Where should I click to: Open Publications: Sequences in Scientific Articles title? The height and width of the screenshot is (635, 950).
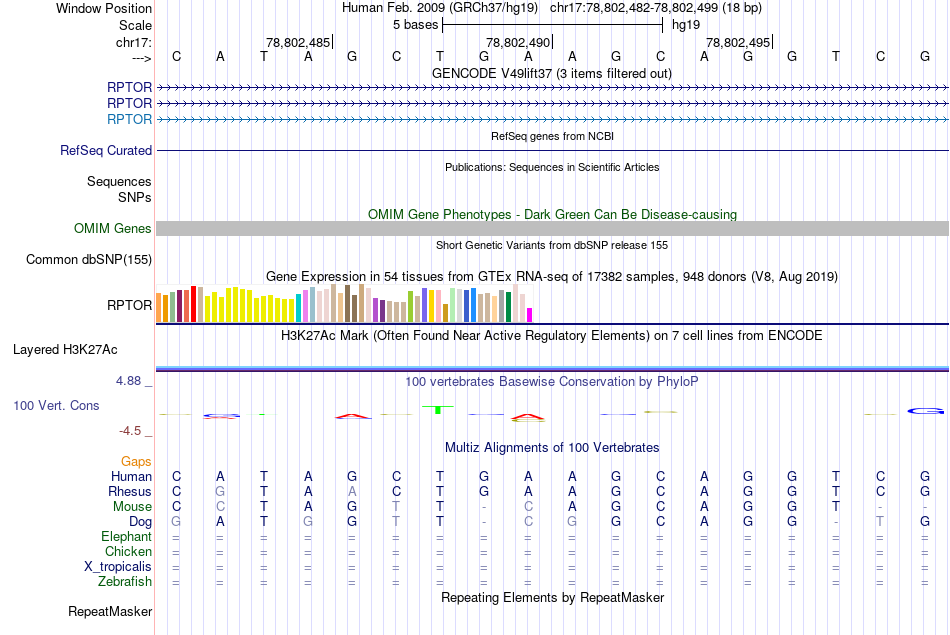point(552,167)
